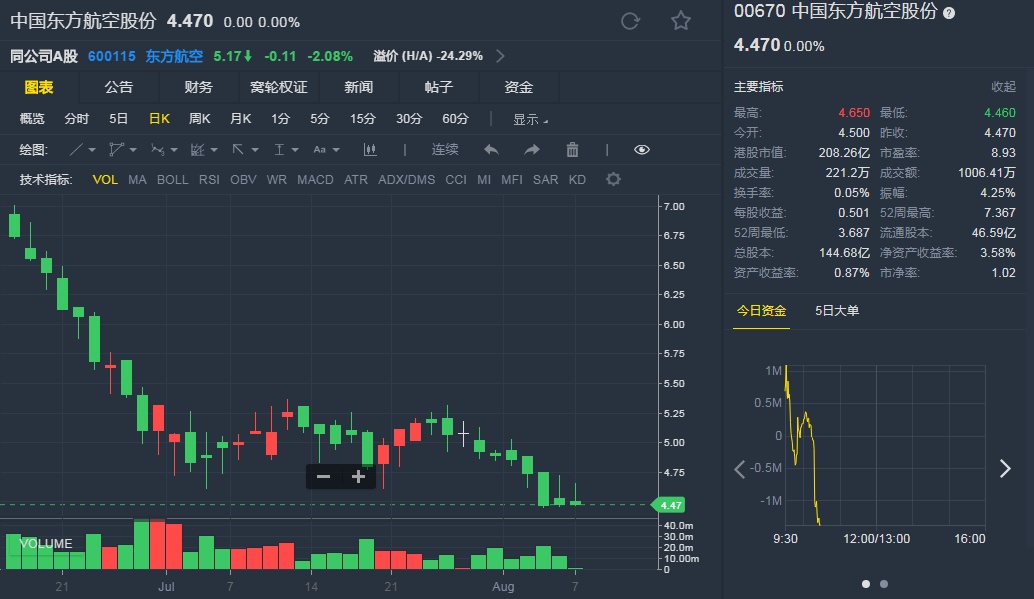
Task: Open the 显示 display dropdown
Action: coord(530,119)
